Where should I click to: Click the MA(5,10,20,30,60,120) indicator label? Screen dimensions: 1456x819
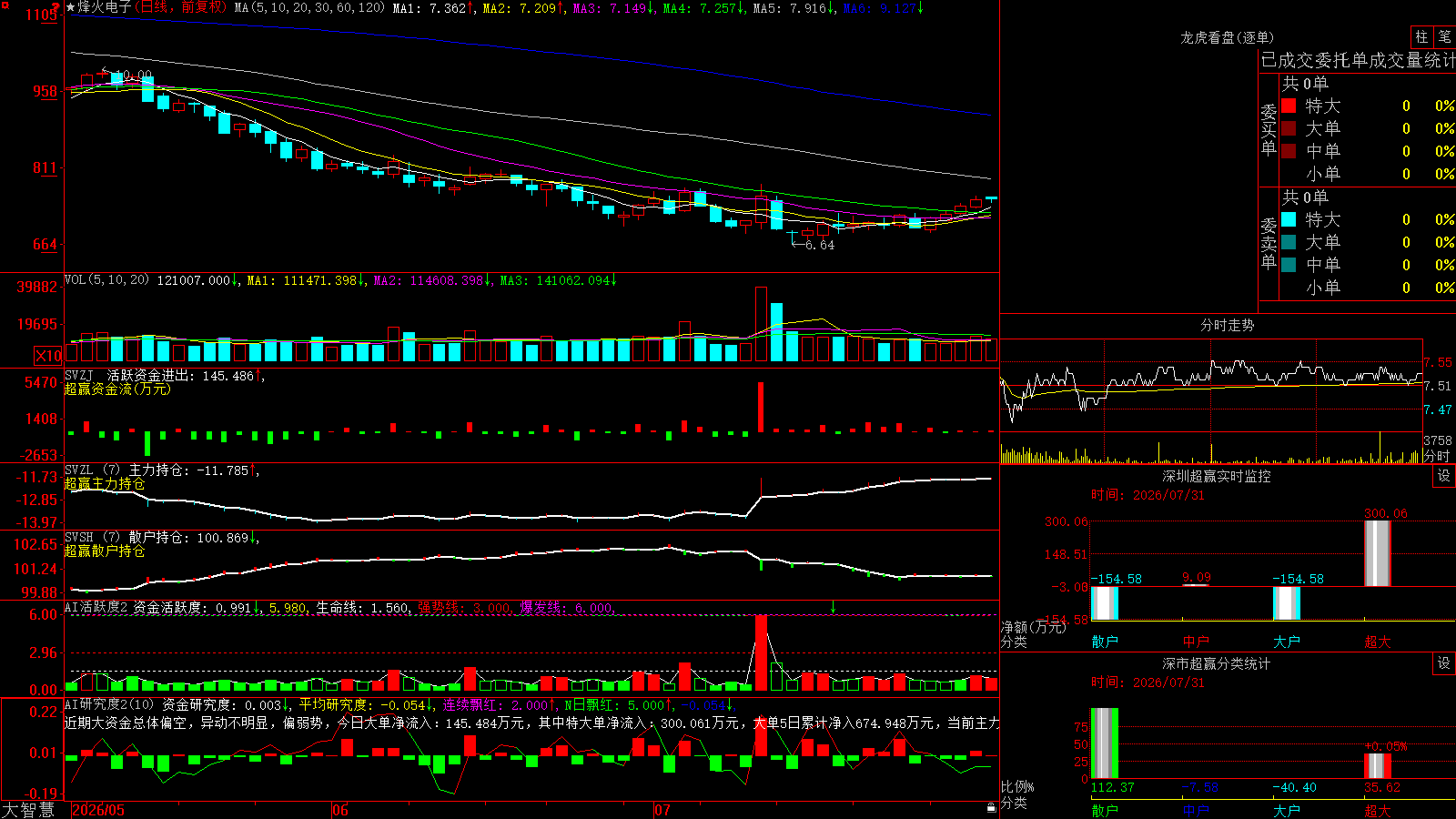(309, 8)
